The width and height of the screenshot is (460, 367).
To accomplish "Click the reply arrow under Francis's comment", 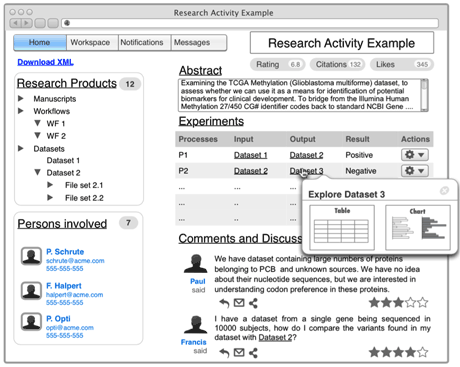I will tap(224, 352).
